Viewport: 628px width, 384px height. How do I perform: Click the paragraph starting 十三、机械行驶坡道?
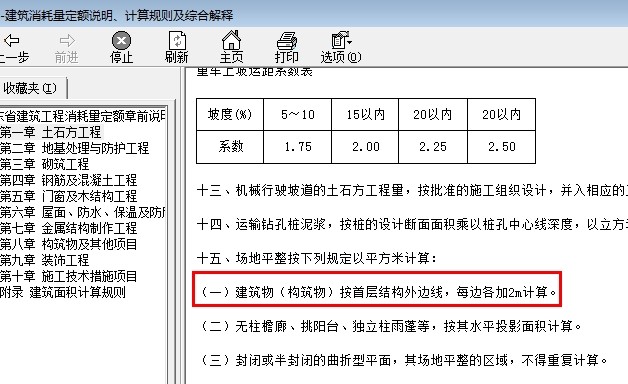(x=412, y=190)
